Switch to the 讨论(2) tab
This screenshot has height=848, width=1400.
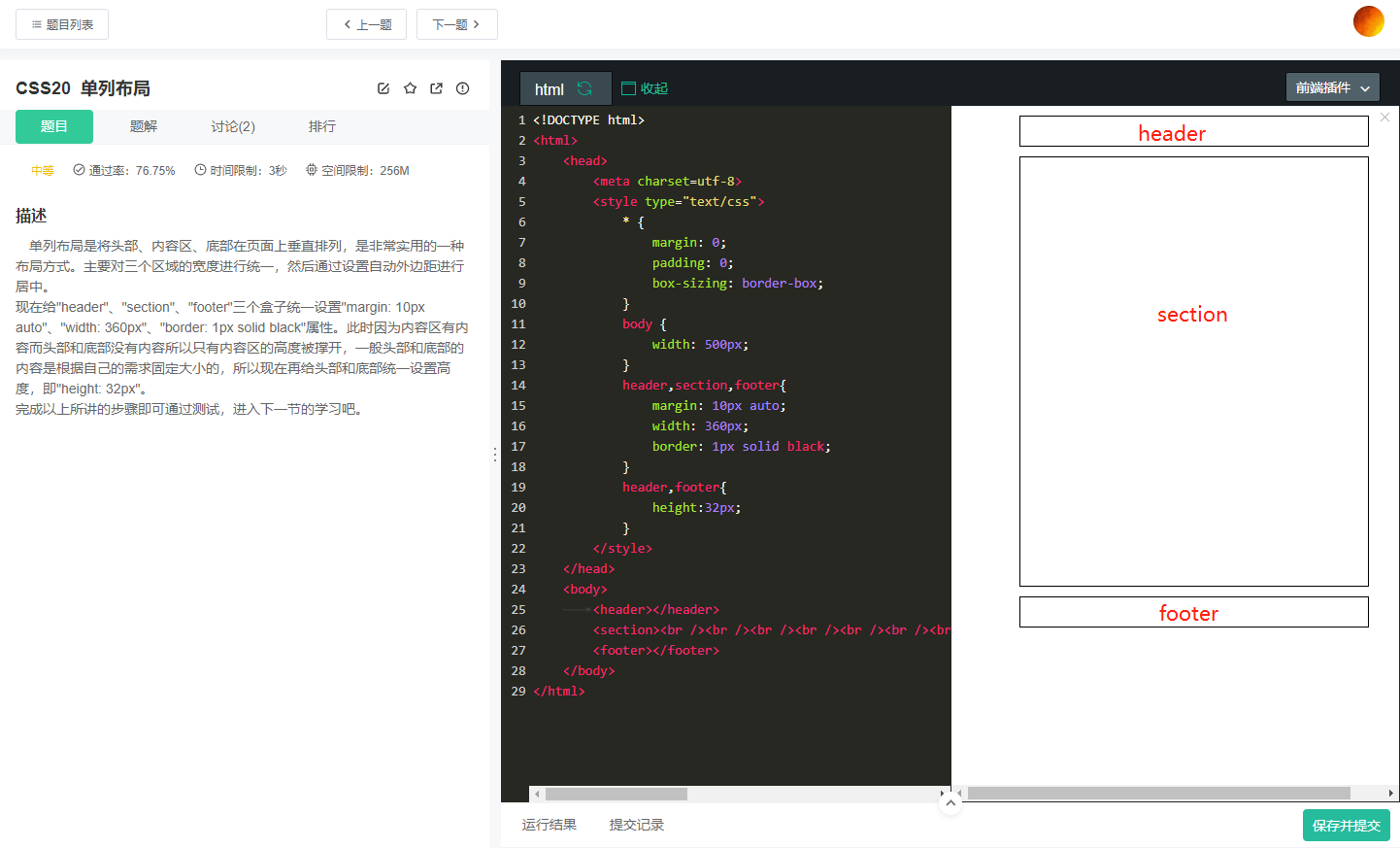(x=233, y=126)
